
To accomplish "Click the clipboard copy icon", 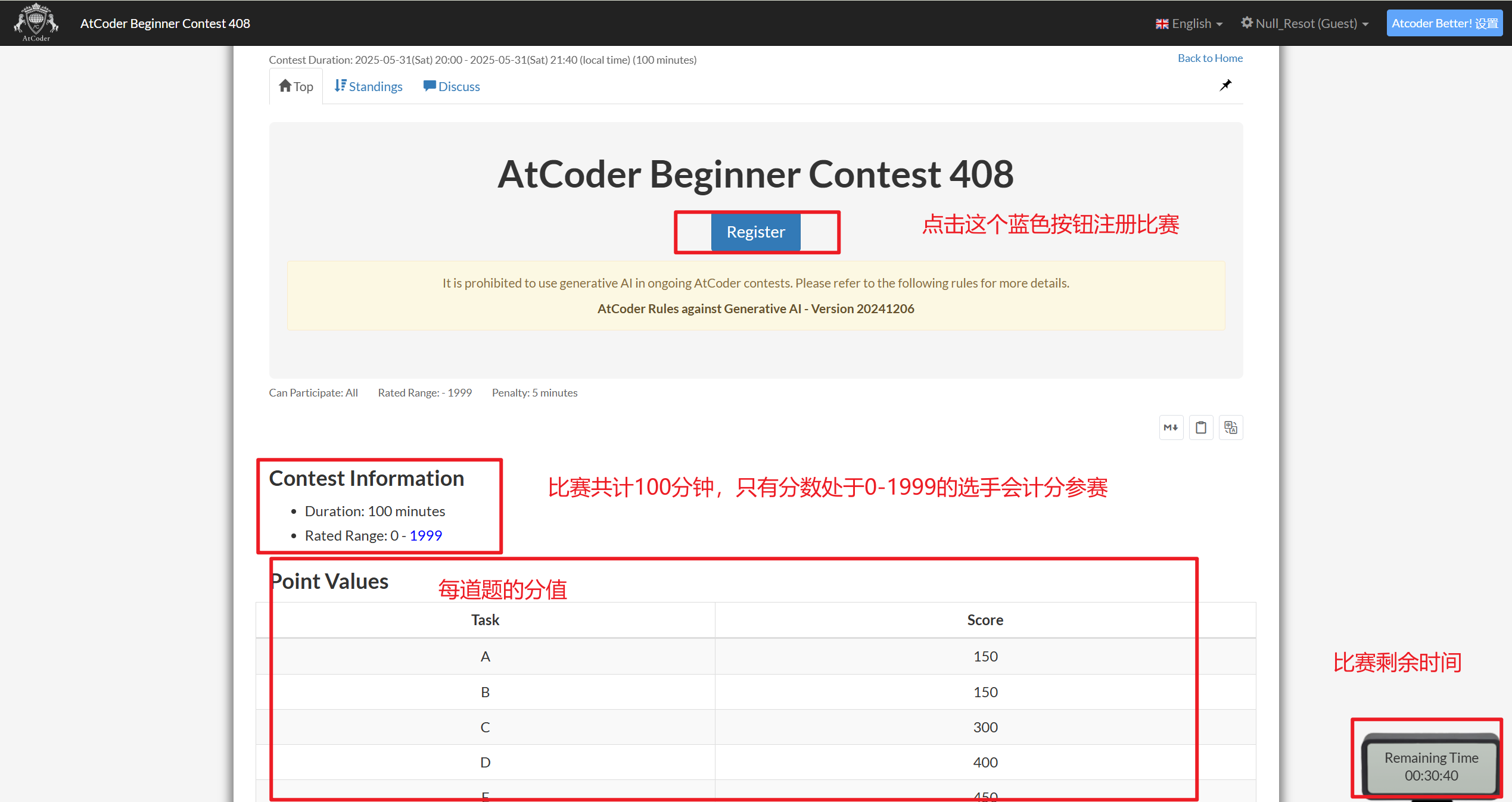I will [1201, 427].
